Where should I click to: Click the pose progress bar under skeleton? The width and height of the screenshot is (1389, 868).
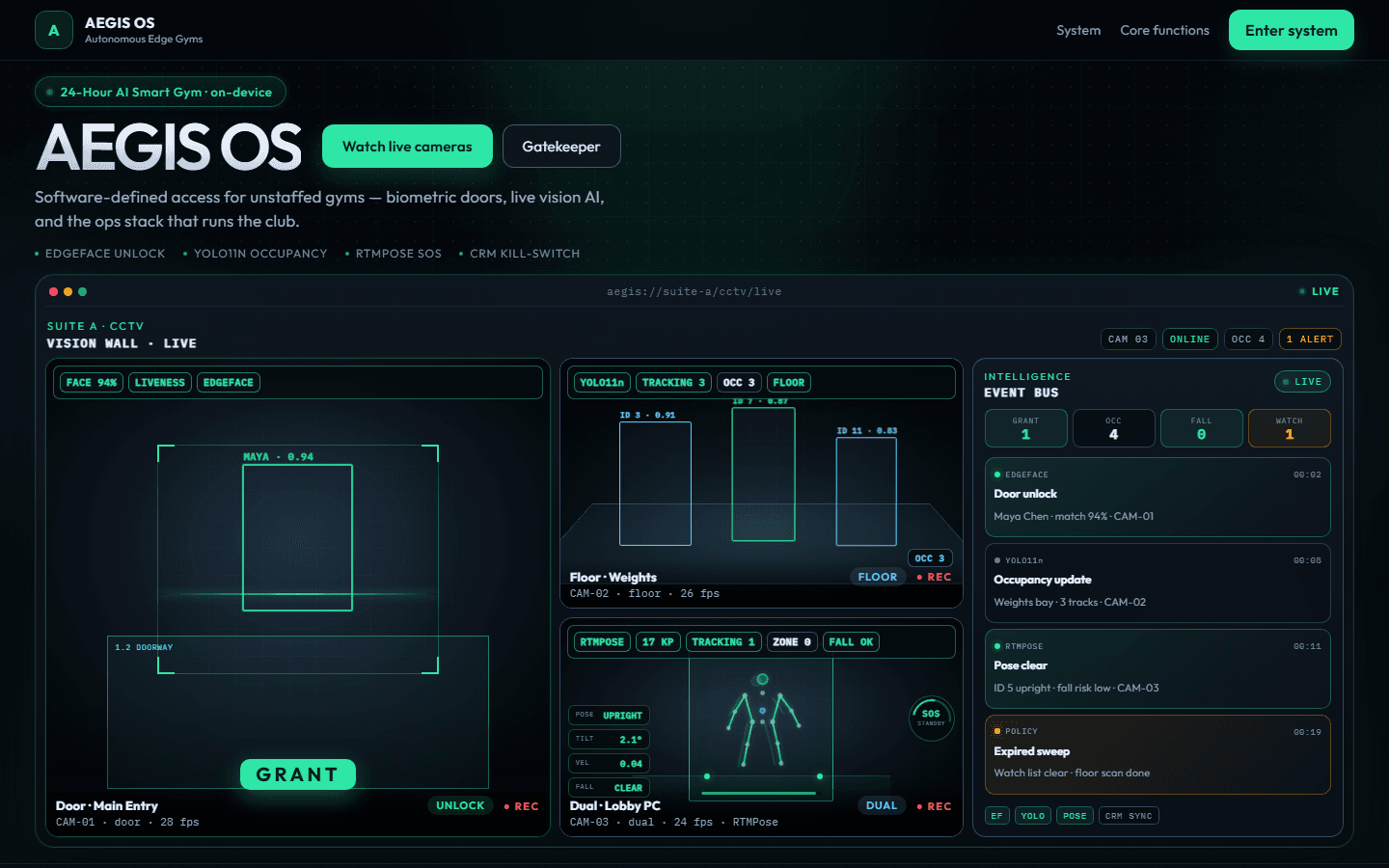point(759,793)
